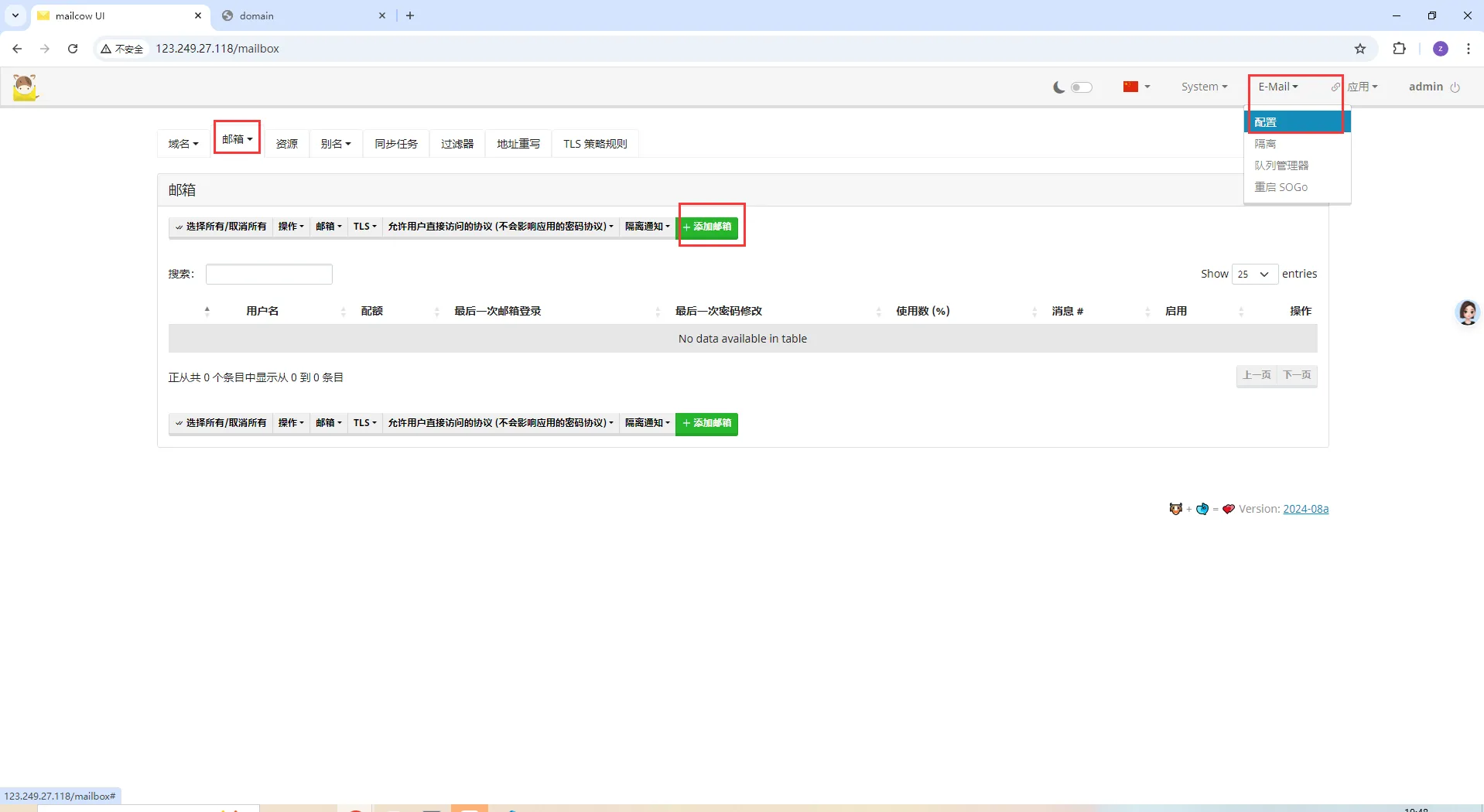Bookmark this page with the star icon
The width and height of the screenshot is (1484, 812).
pyautogui.click(x=1360, y=49)
